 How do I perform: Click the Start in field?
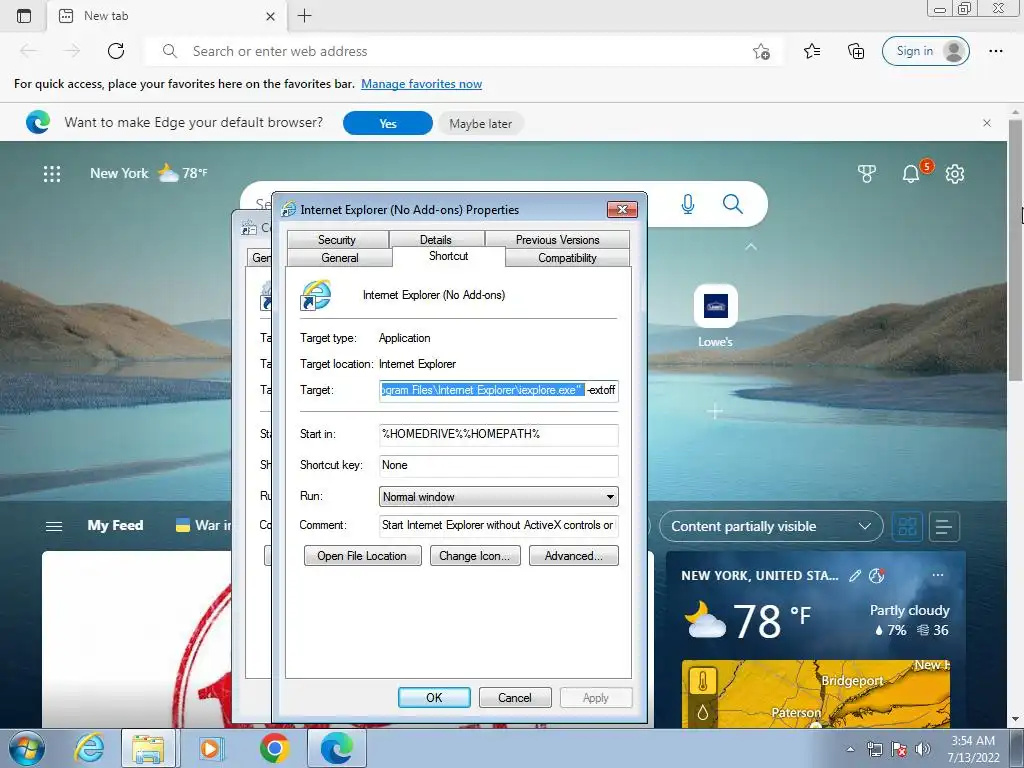(498, 435)
